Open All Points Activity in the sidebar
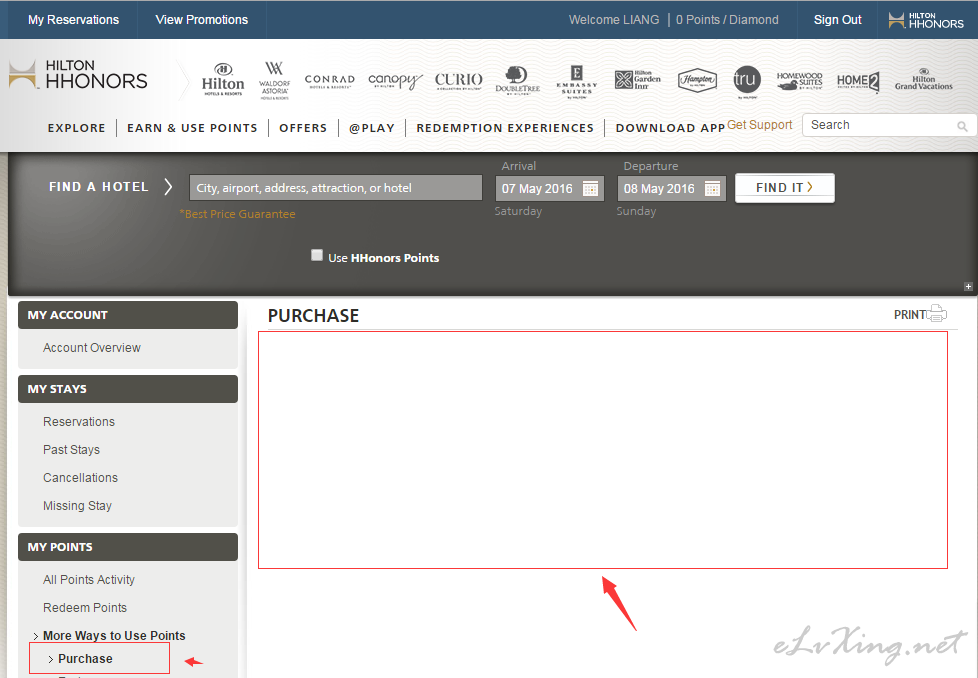 click(89, 579)
